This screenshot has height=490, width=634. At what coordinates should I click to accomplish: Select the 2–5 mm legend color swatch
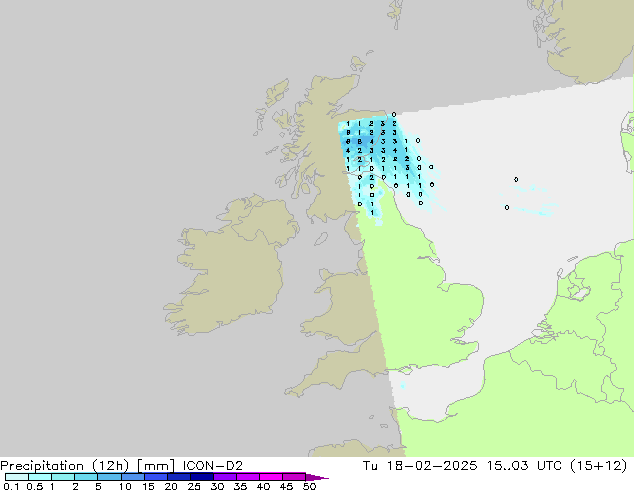click(x=86, y=477)
